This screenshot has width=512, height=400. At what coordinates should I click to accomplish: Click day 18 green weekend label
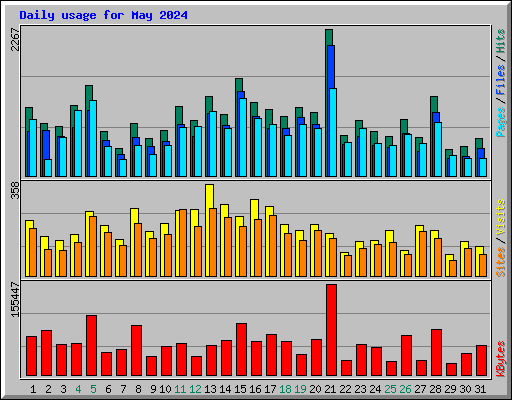285,389
